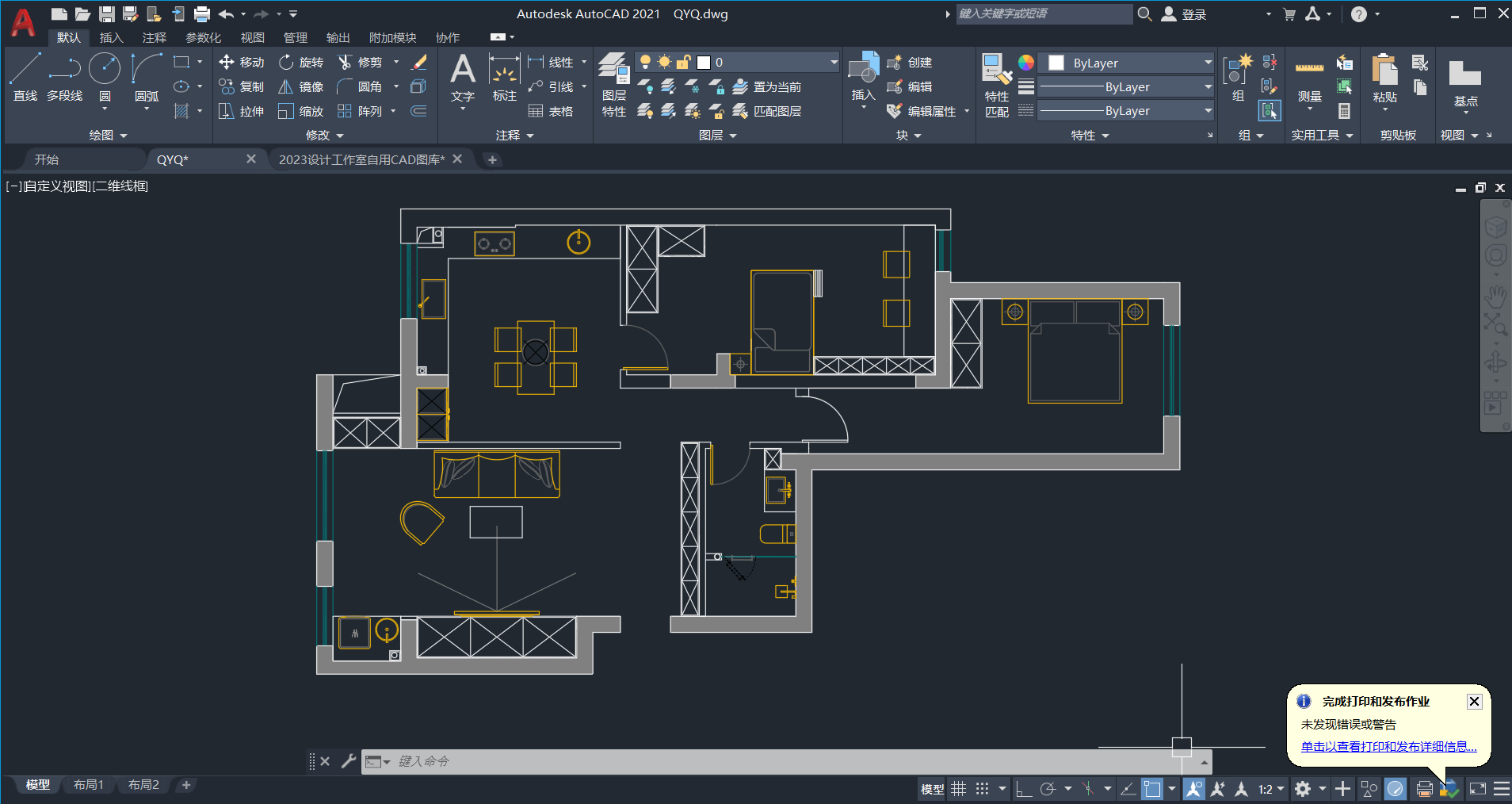Click 创建 create block button
Viewport: 1512px width, 804px height.
[910, 62]
